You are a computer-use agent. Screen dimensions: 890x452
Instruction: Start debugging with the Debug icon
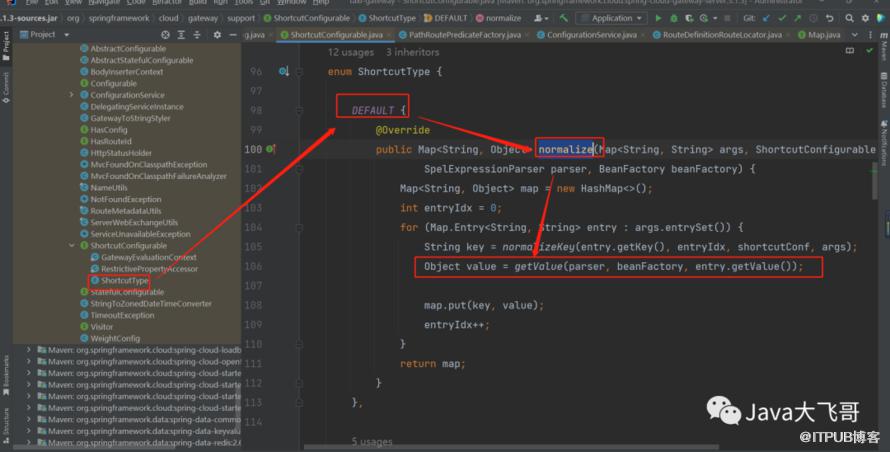675,17
